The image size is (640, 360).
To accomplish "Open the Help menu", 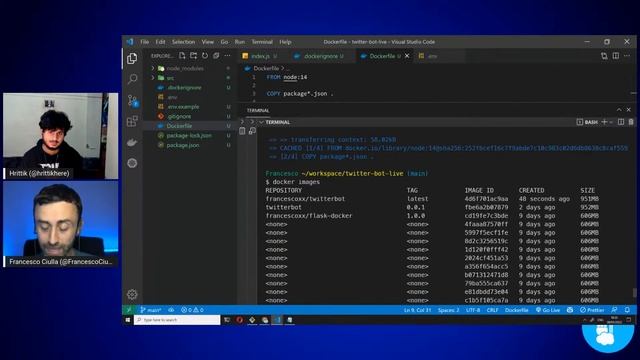I will coord(285,42).
